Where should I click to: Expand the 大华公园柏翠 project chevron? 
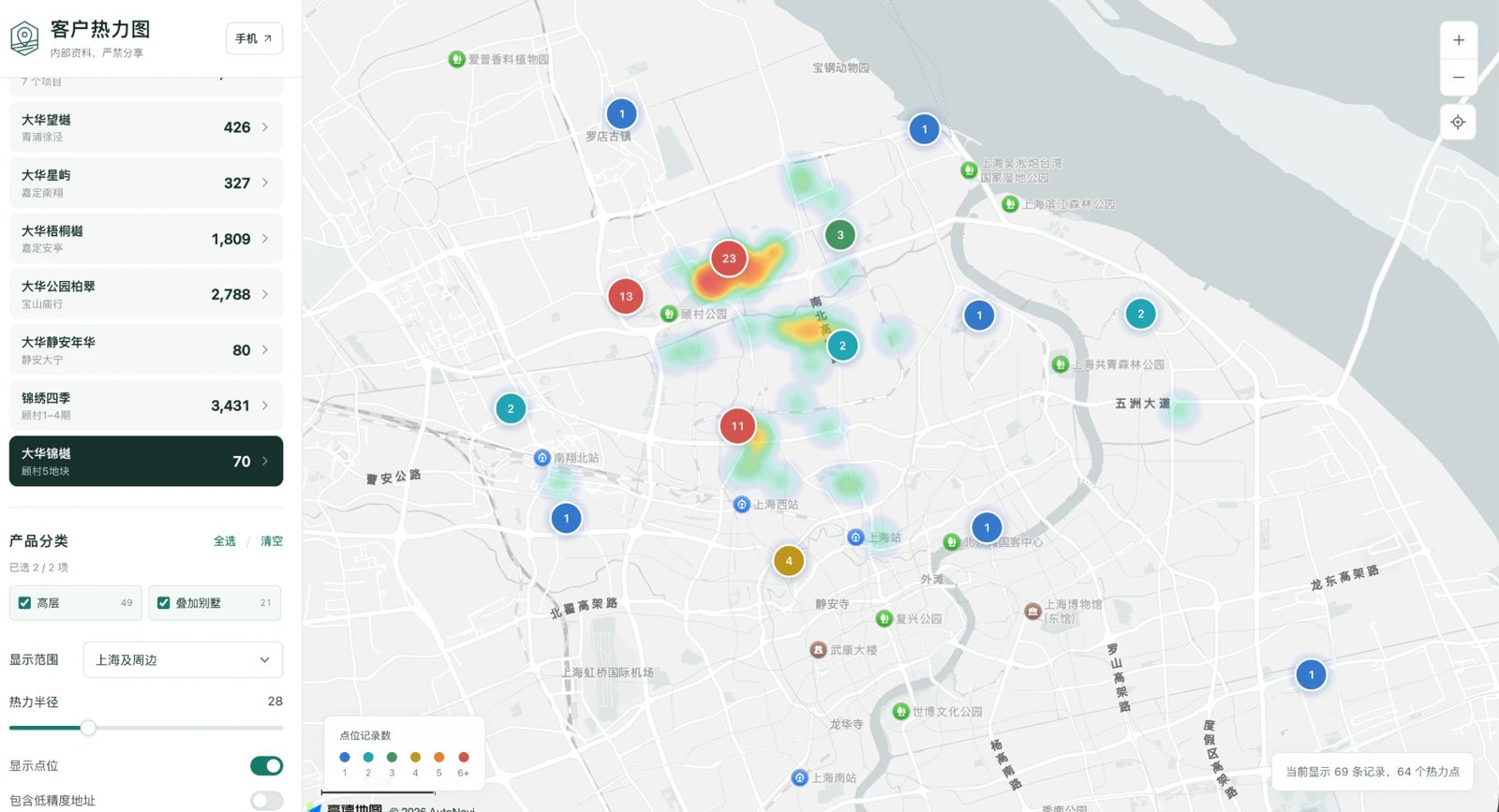pyautogui.click(x=265, y=294)
